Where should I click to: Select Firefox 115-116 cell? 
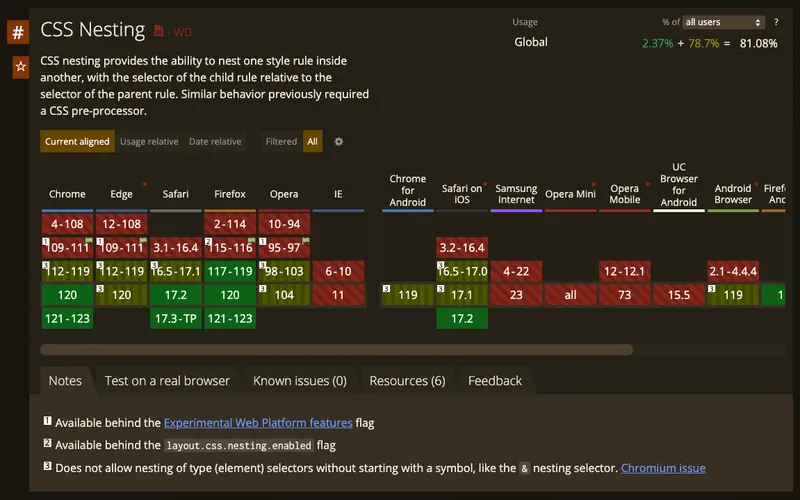pyautogui.click(x=230, y=247)
